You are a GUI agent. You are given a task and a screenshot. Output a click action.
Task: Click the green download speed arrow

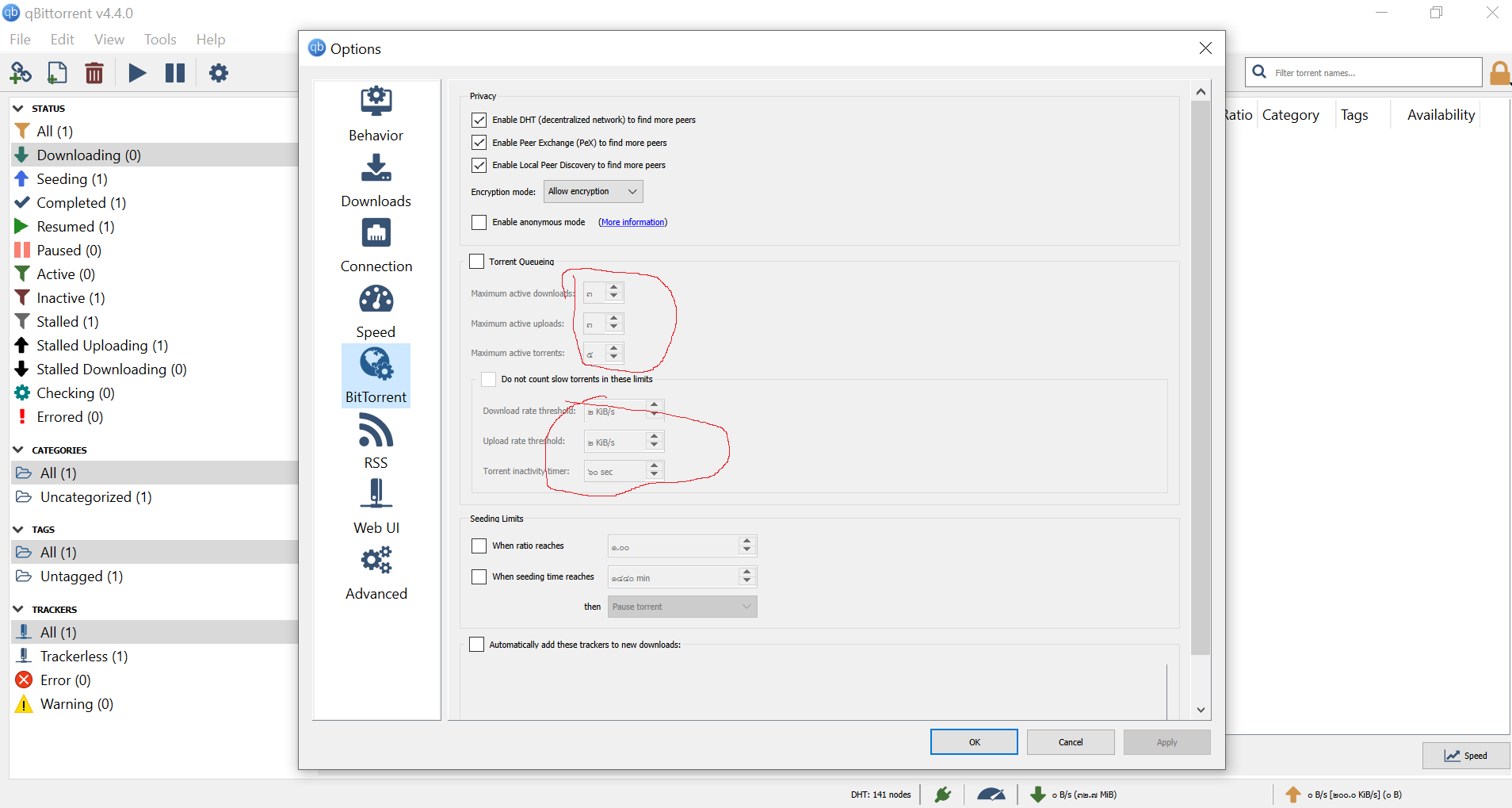1037,795
